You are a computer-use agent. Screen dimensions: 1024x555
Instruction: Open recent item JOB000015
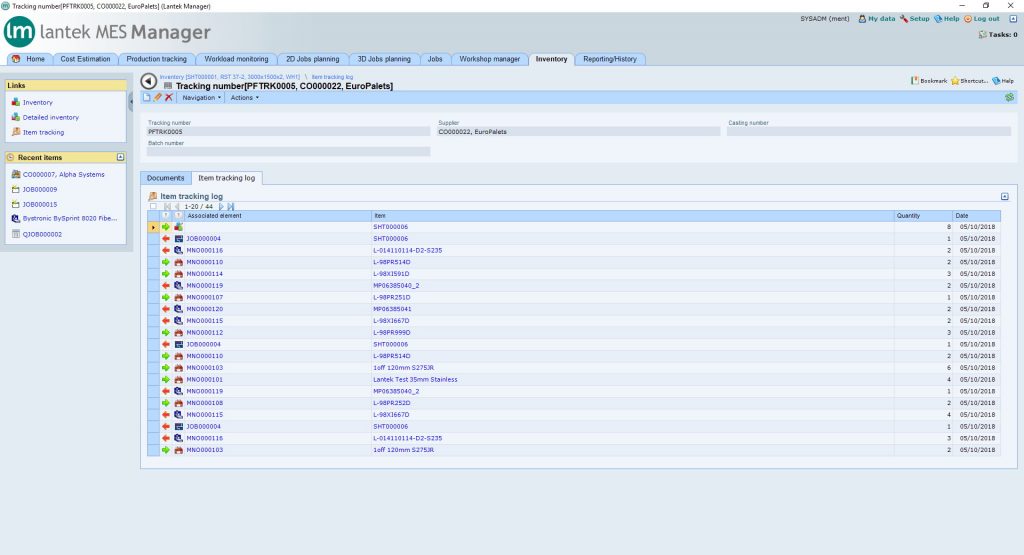click(40, 204)
